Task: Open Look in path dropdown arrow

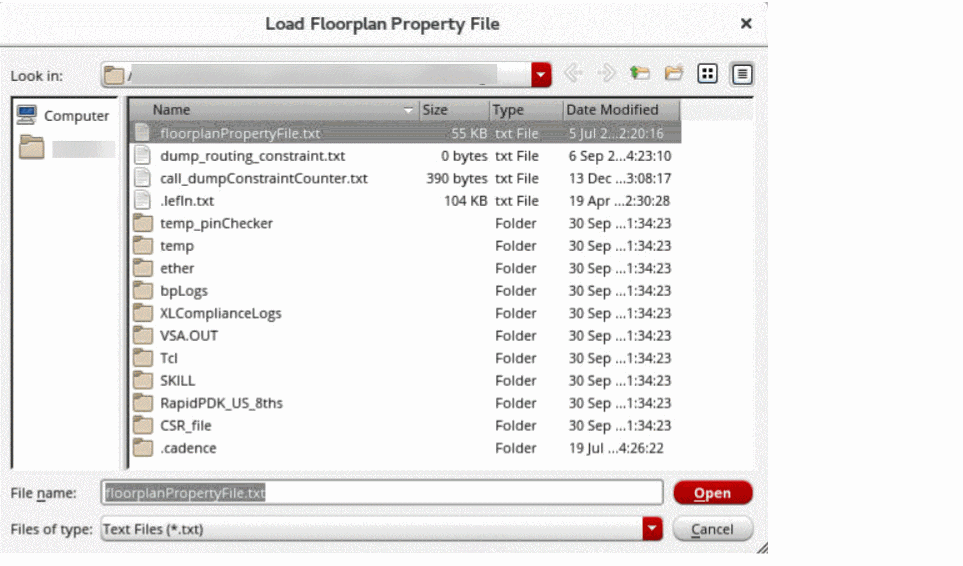Action: [x=541, y=75]
